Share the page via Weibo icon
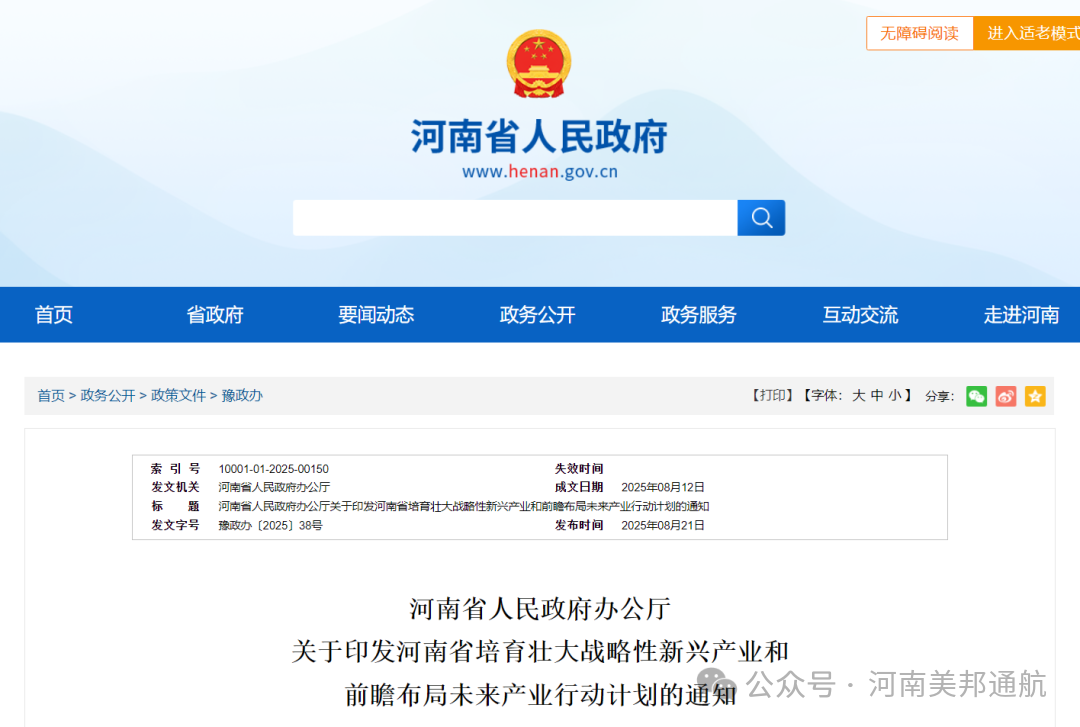The width and height of the screenshot is (1080, 727). point(1006,396)
